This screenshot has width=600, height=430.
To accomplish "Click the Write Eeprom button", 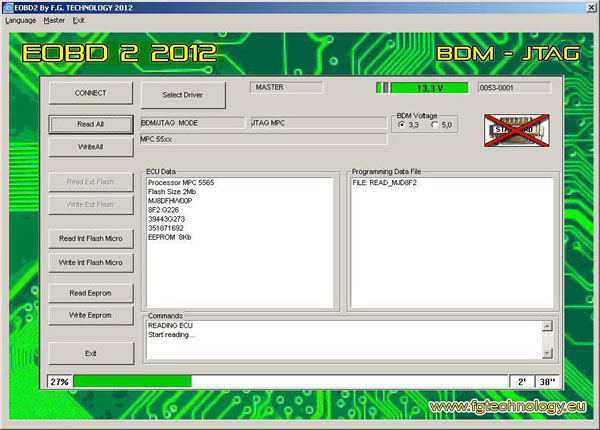I will coord(91,315).
